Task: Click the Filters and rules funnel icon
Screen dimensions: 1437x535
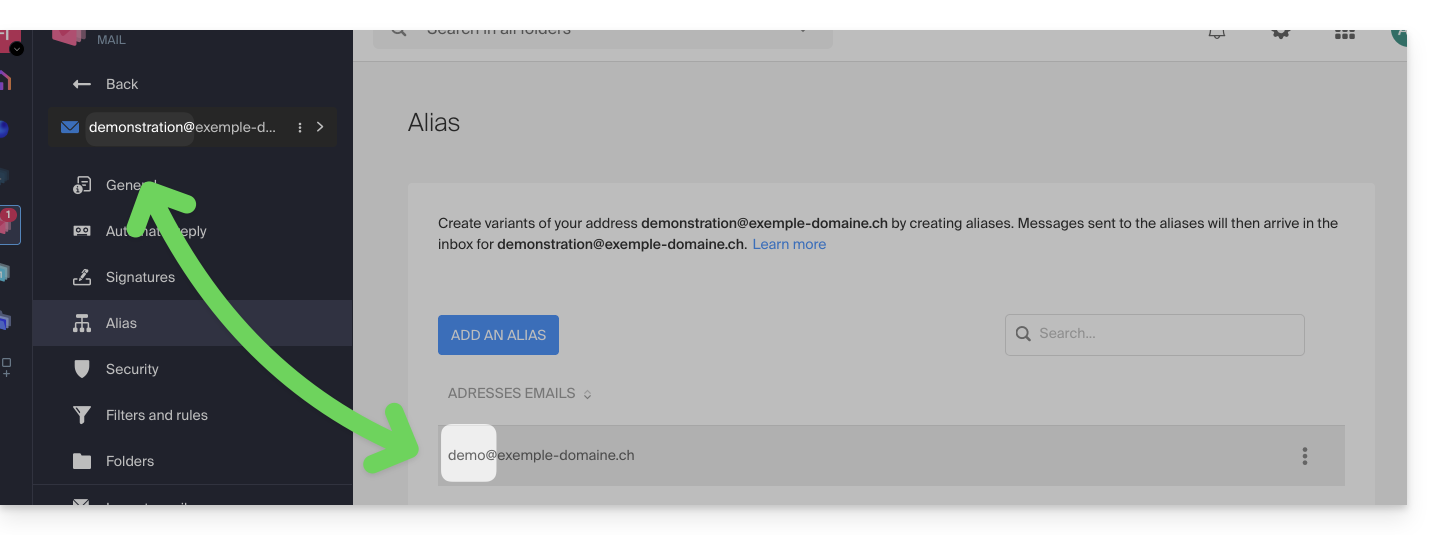Action: [82, 415]
